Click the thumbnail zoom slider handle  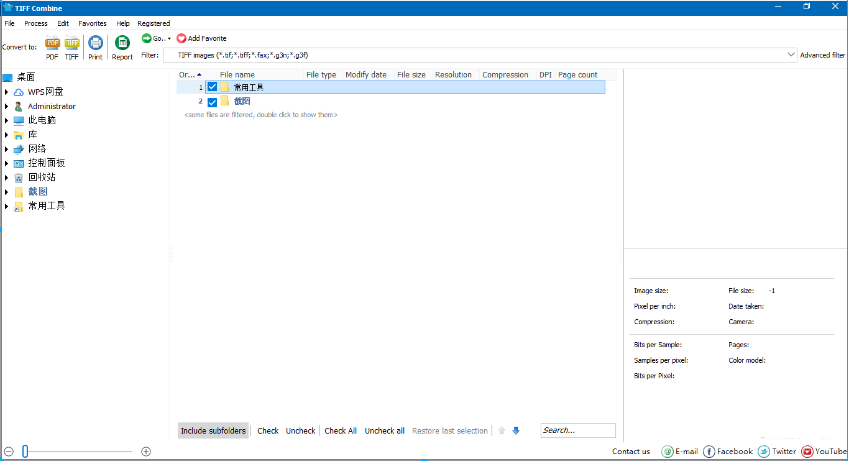[26, 451]
